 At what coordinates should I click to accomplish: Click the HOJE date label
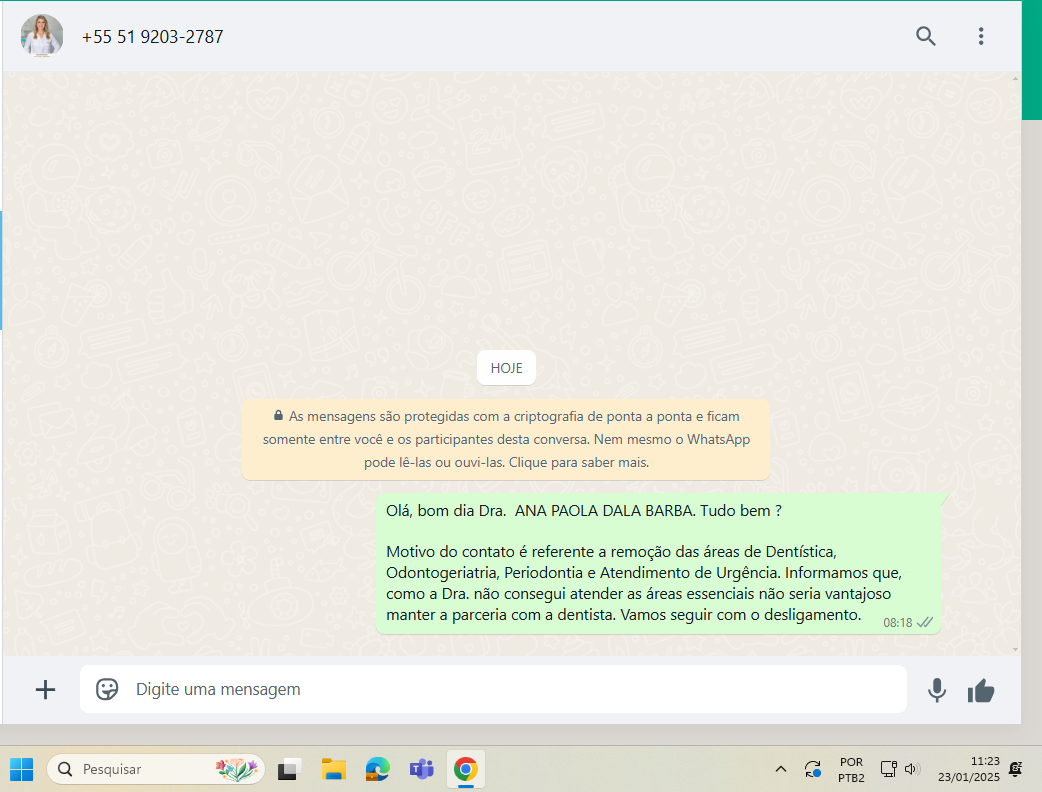pos(506,368)
